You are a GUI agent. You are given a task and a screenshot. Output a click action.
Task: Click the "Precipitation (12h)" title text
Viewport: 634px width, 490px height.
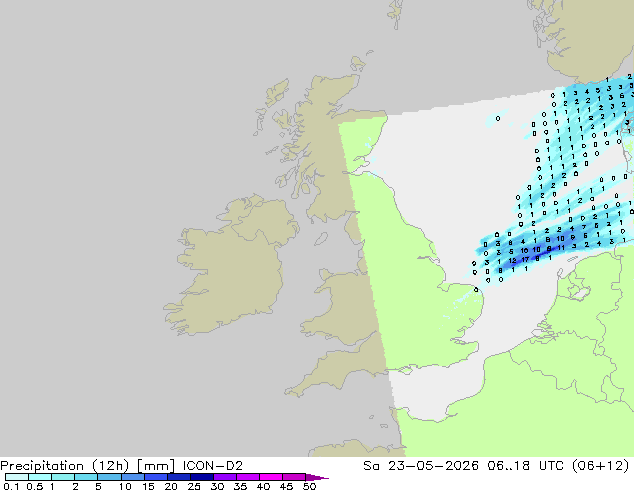pos(65,466)
